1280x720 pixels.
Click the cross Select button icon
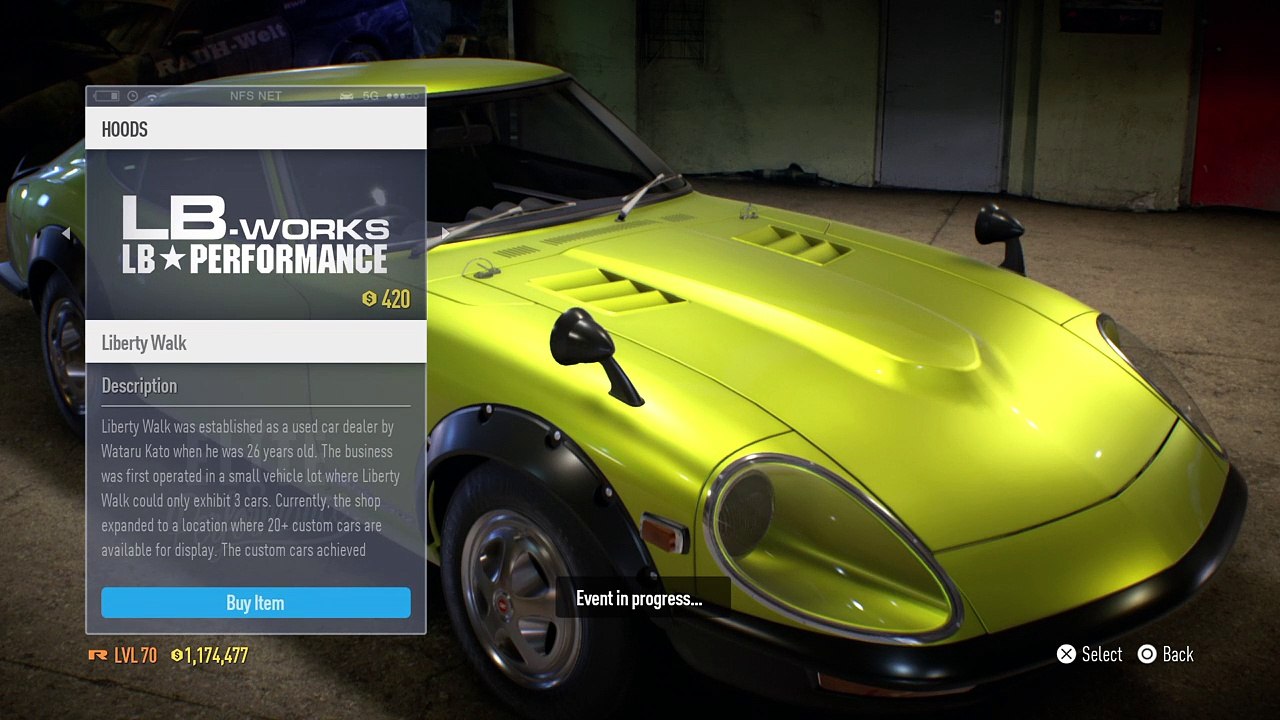tap(1067, 654)
